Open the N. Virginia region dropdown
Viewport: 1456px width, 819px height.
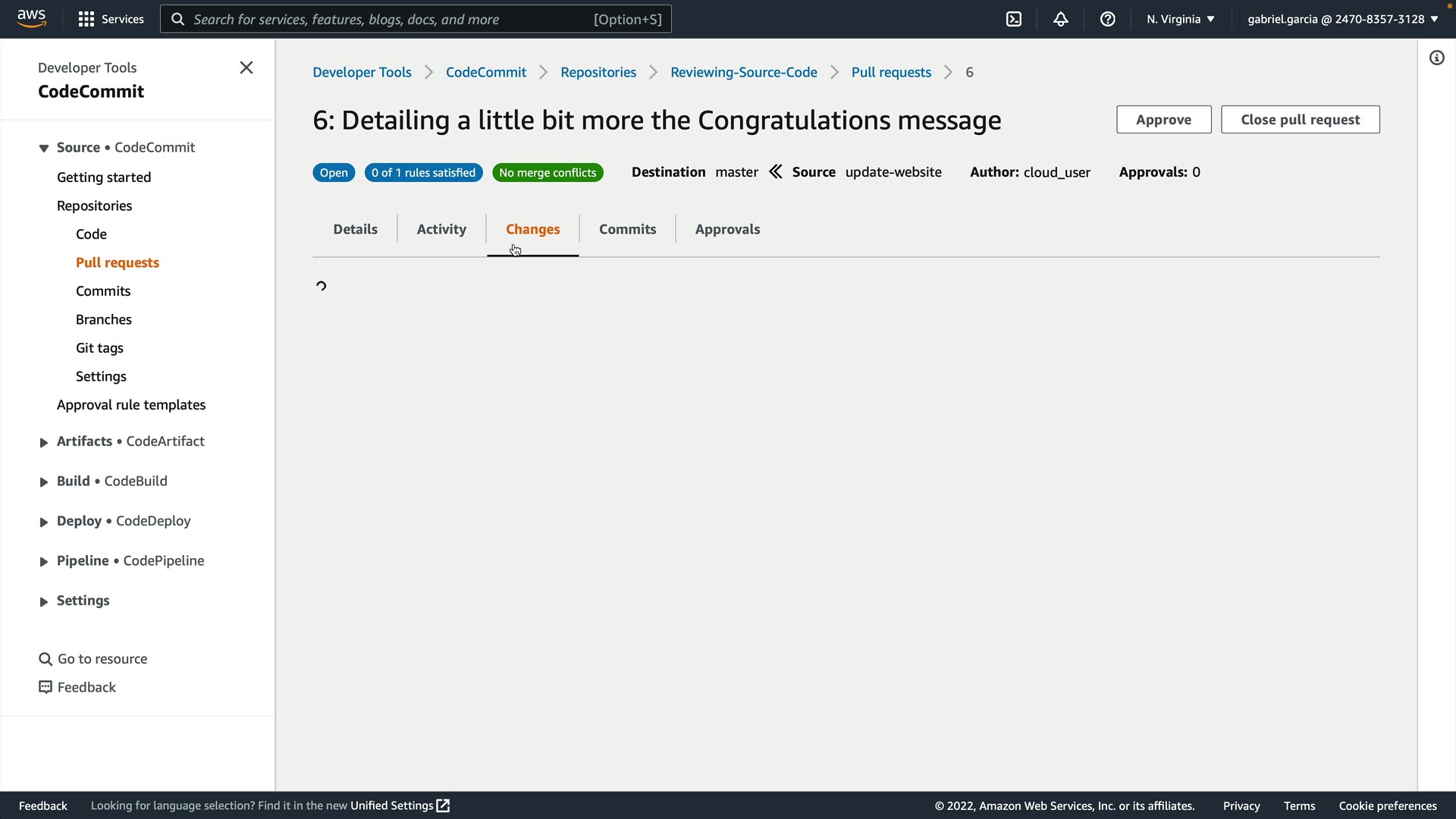coord(1180,19)
